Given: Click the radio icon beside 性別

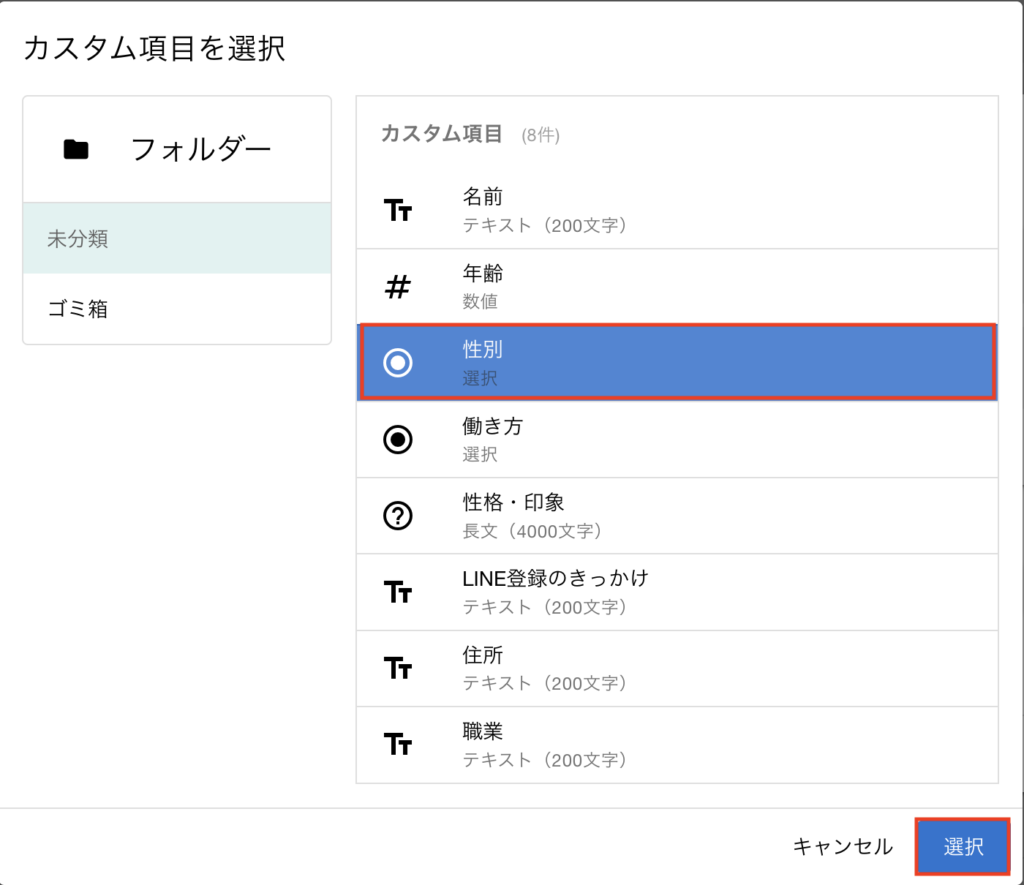Looking at the screenshot, I should [x=398, y=363].
